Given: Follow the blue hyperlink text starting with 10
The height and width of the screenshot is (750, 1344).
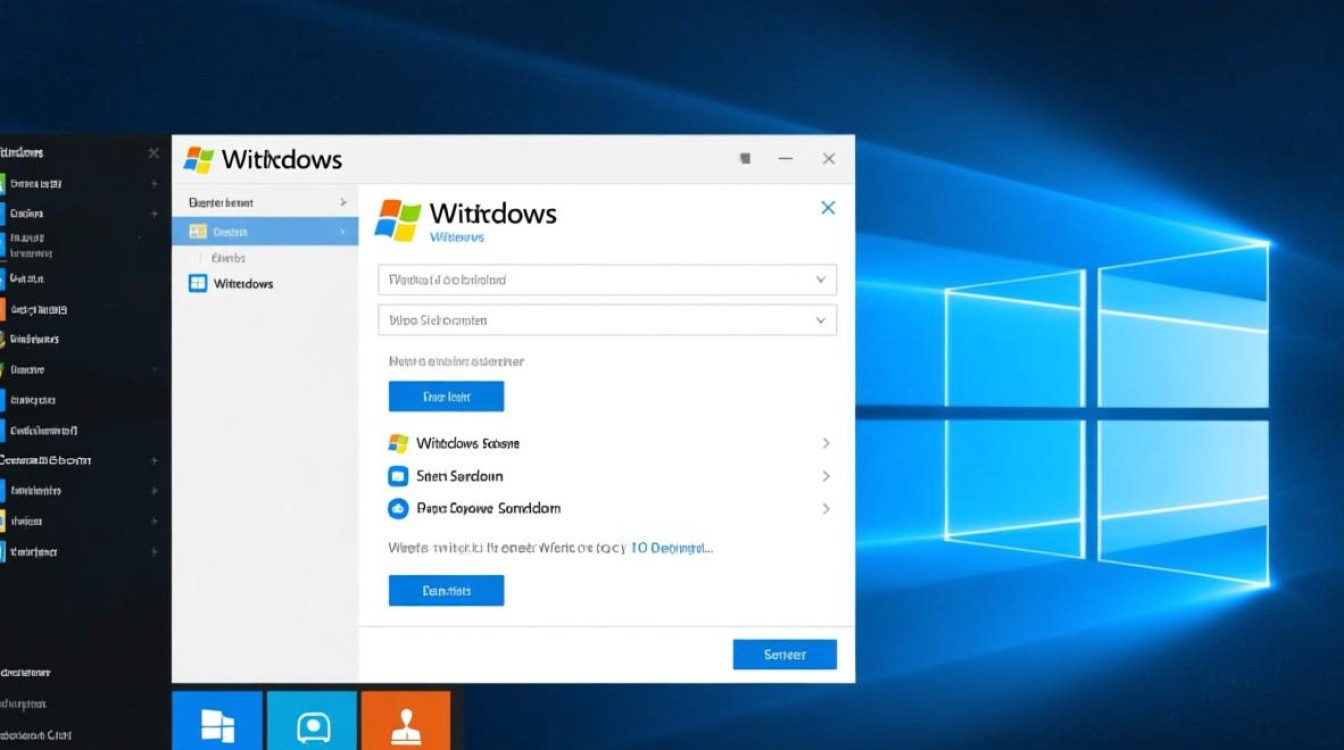Looking at the screenshot, I should 672,548.
